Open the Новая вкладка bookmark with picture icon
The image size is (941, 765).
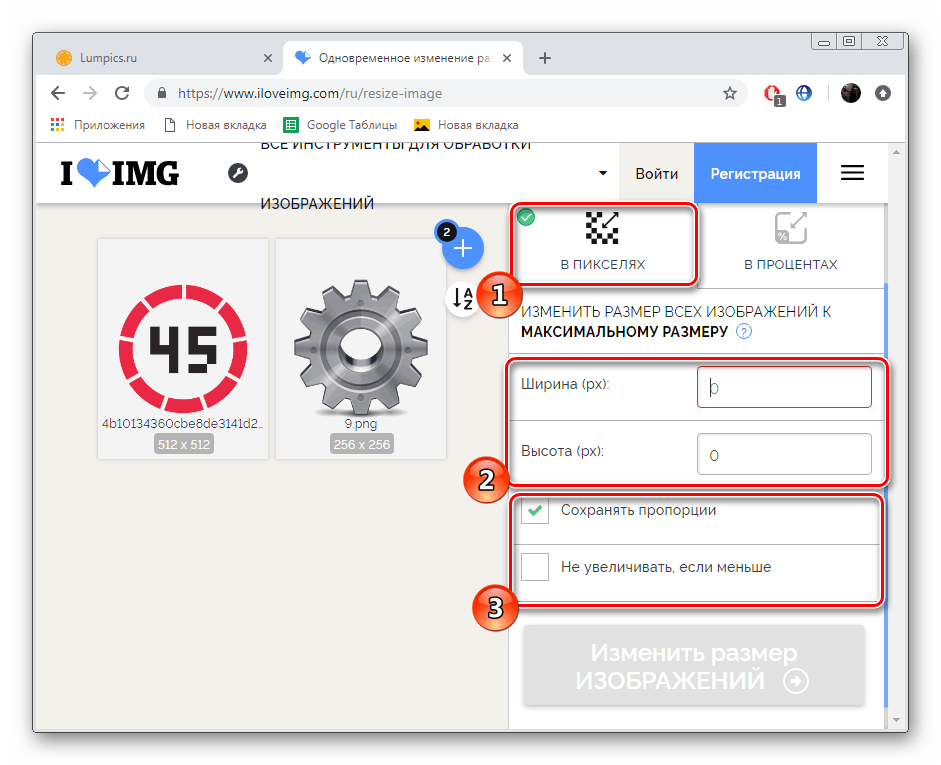click(466, 125)
